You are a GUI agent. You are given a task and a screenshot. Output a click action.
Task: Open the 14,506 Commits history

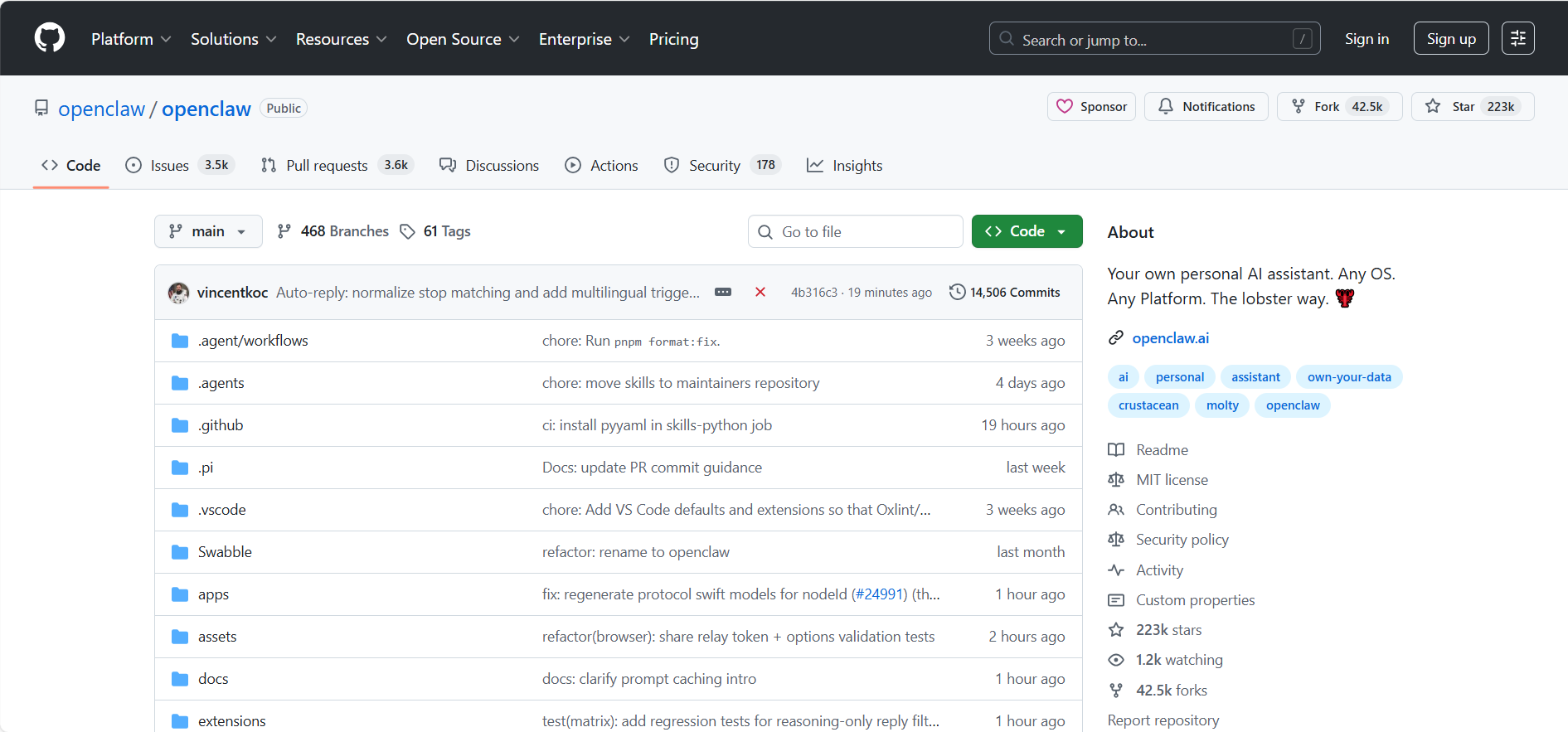pyautogui.click(x=1005, y=292)
